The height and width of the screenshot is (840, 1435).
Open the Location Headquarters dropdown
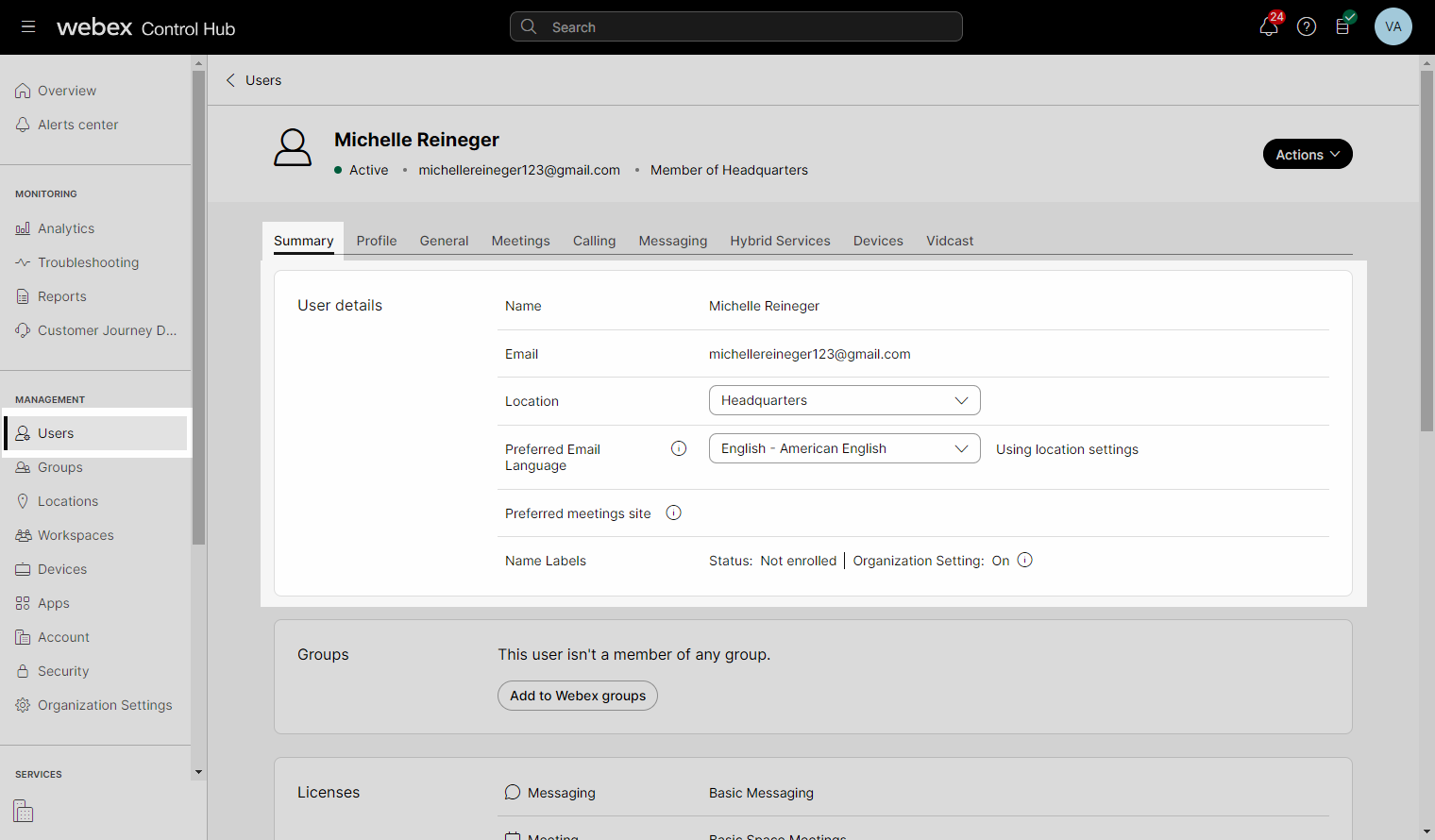click(845, 400)
